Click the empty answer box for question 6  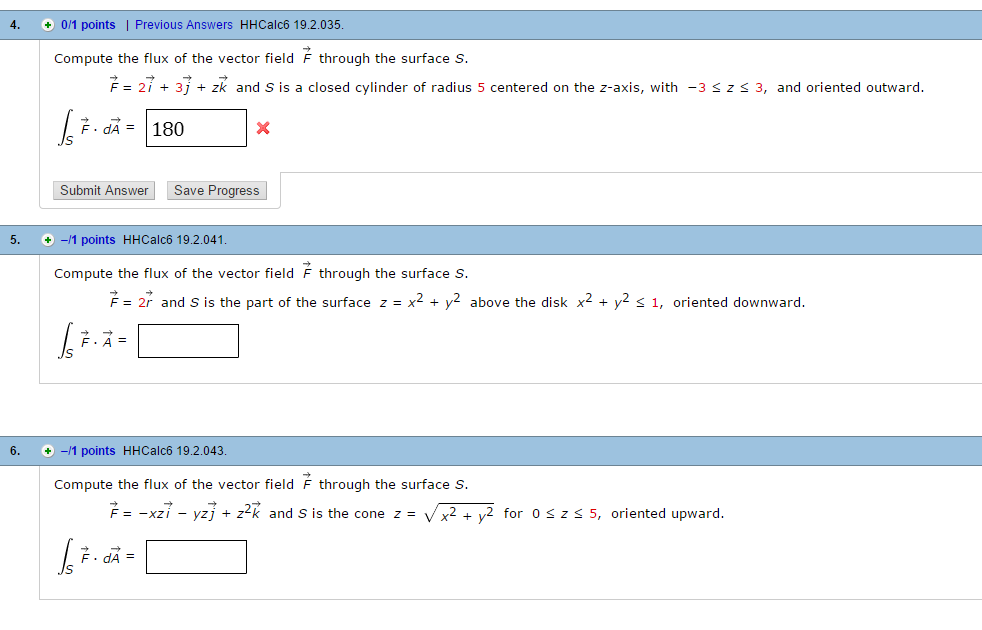pyautogui.click(x=196, y=556)
